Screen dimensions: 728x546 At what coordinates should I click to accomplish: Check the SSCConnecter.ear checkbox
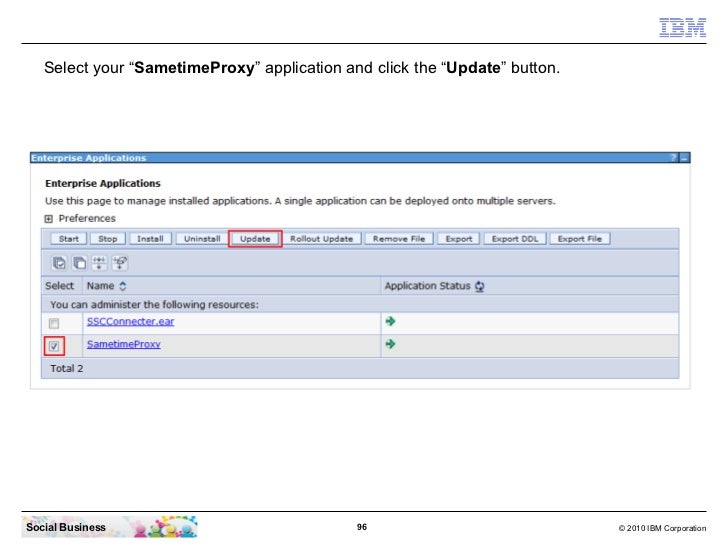(x=54, y=323)
